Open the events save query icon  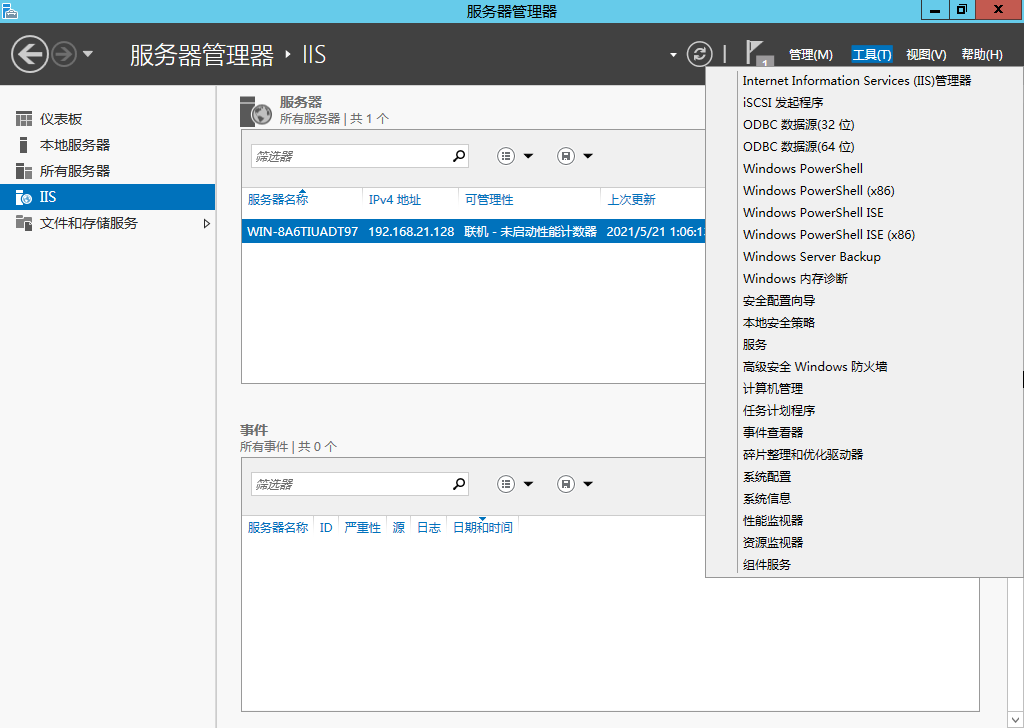click(565, 484)
